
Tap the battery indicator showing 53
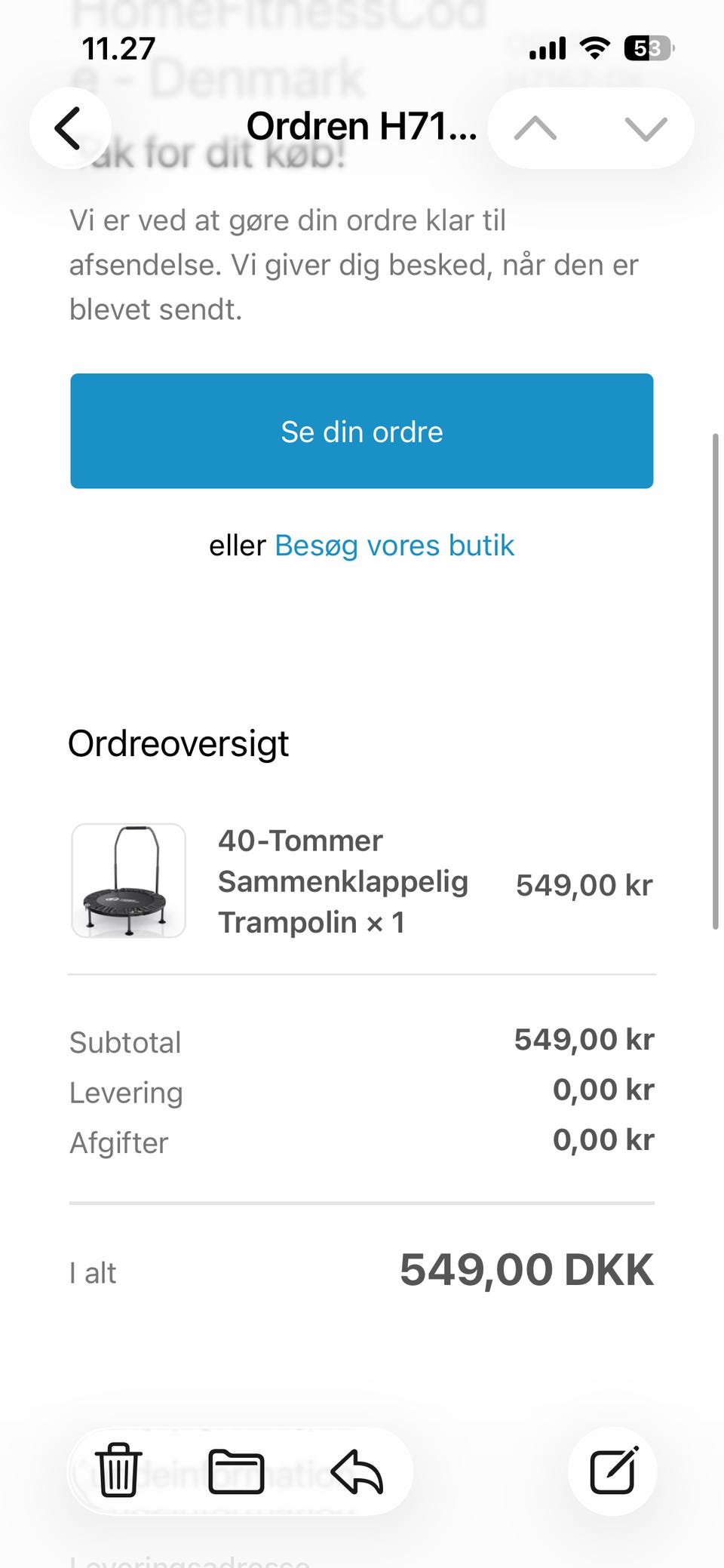pyautogui.click(x=649, y=49)
